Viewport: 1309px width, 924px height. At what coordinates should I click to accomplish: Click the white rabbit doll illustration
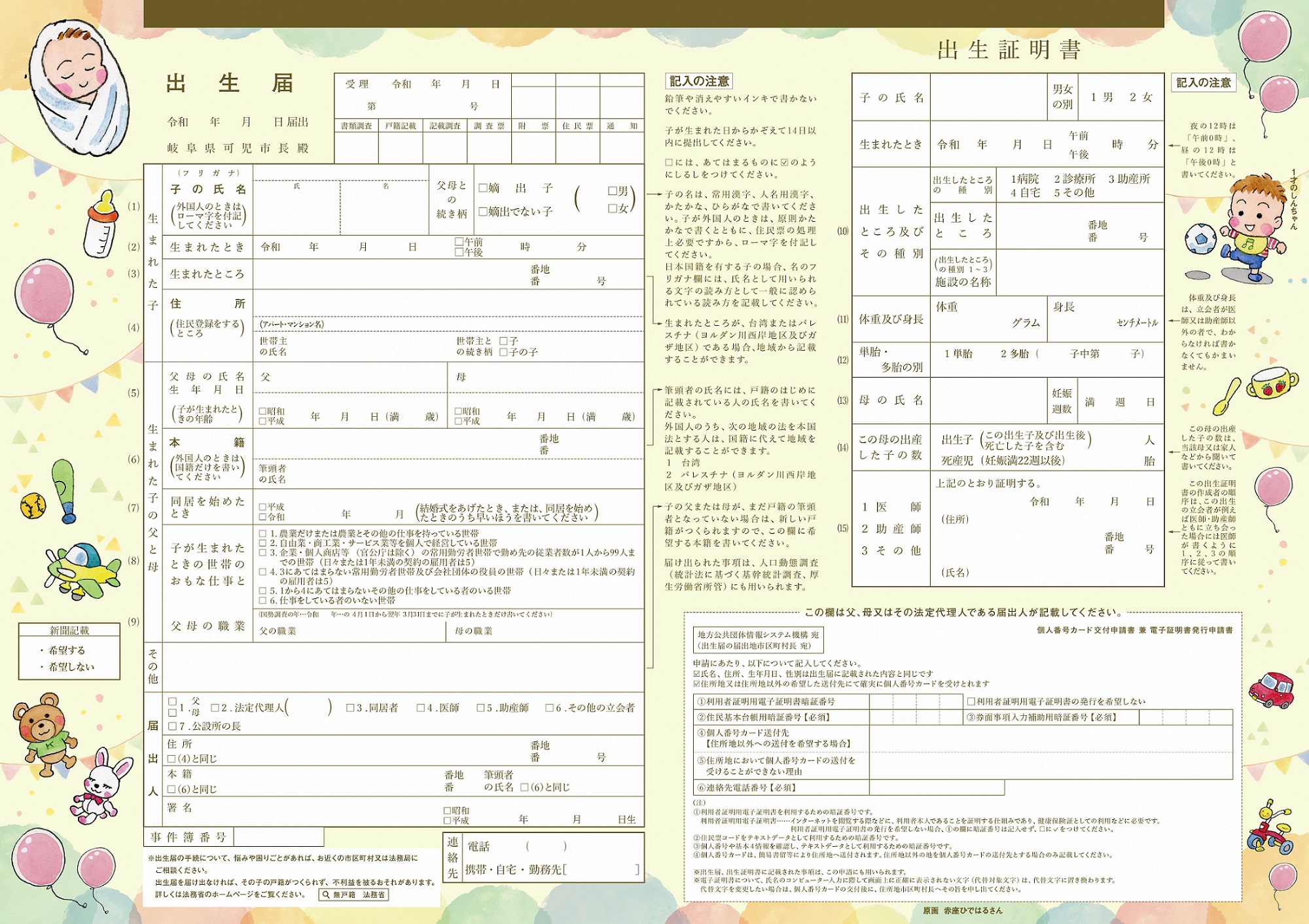click(100, 787)
